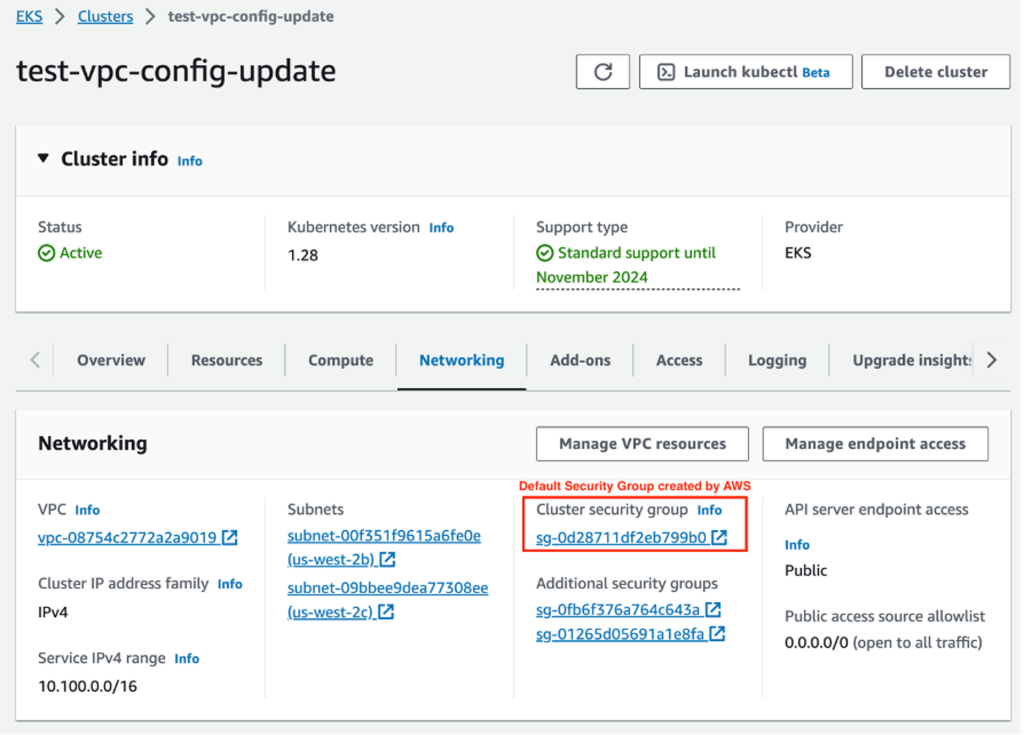Open subnet-09bbee9dea77308ee link
This screenshot has height=735, width=1024.
(388, 588)
